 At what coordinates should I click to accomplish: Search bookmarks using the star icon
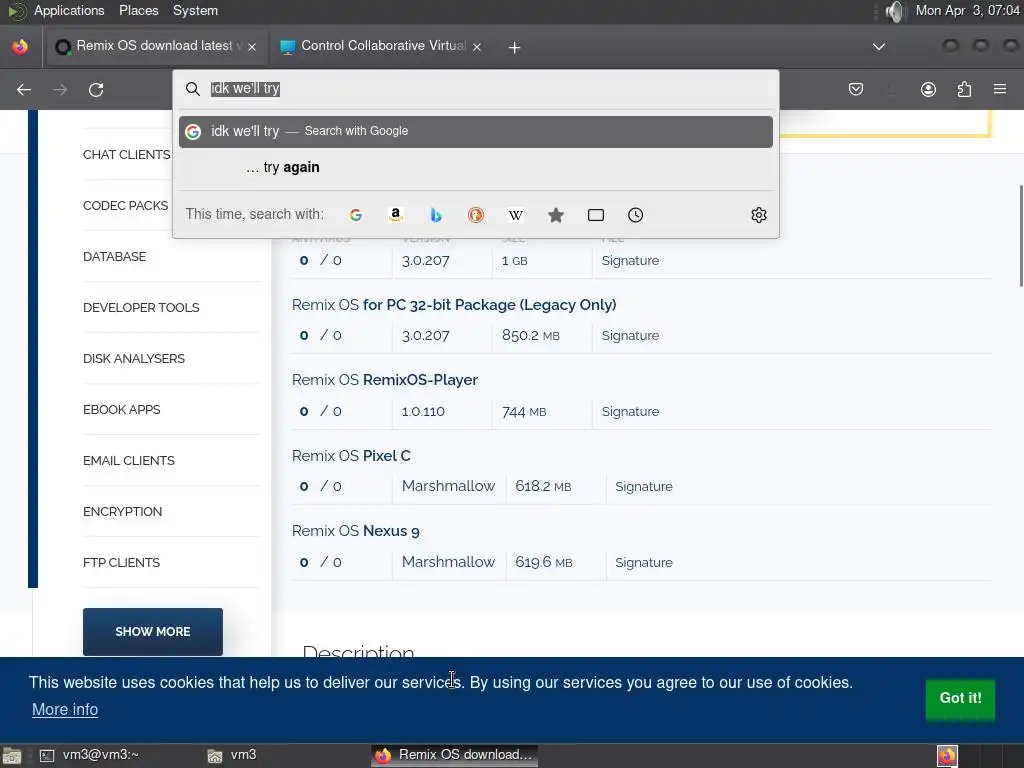pyautogui.click(x=556, y=215)
